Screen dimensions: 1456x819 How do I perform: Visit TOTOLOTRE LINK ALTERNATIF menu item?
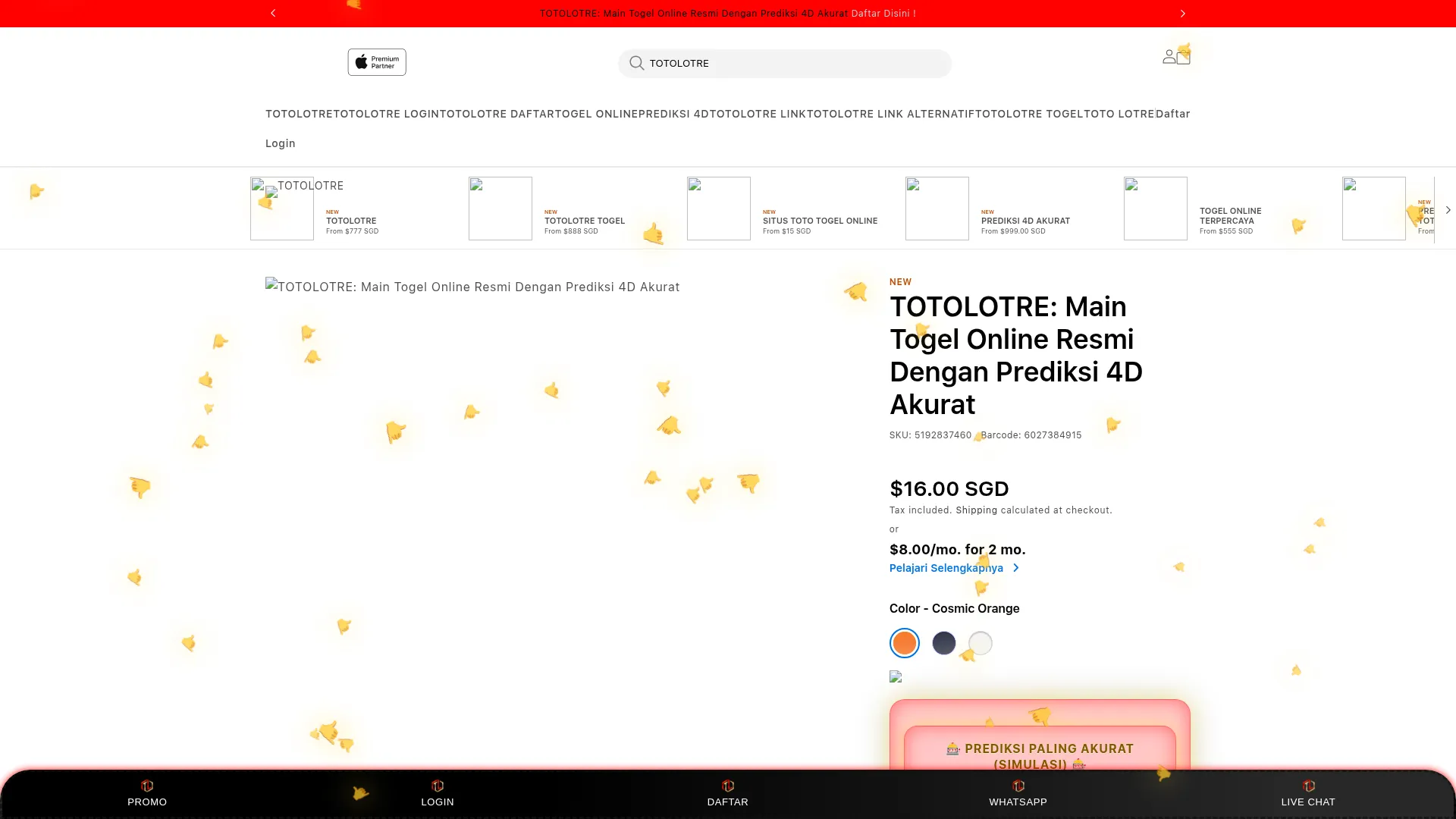891,114
